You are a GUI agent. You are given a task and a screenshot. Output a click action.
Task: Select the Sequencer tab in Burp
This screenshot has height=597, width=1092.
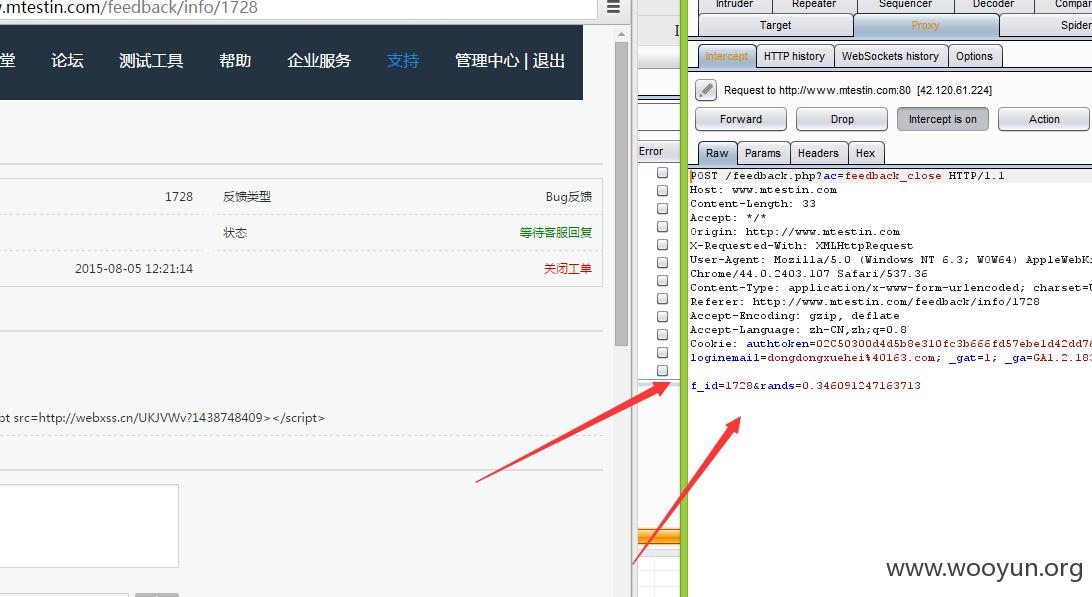click(905, 5)
